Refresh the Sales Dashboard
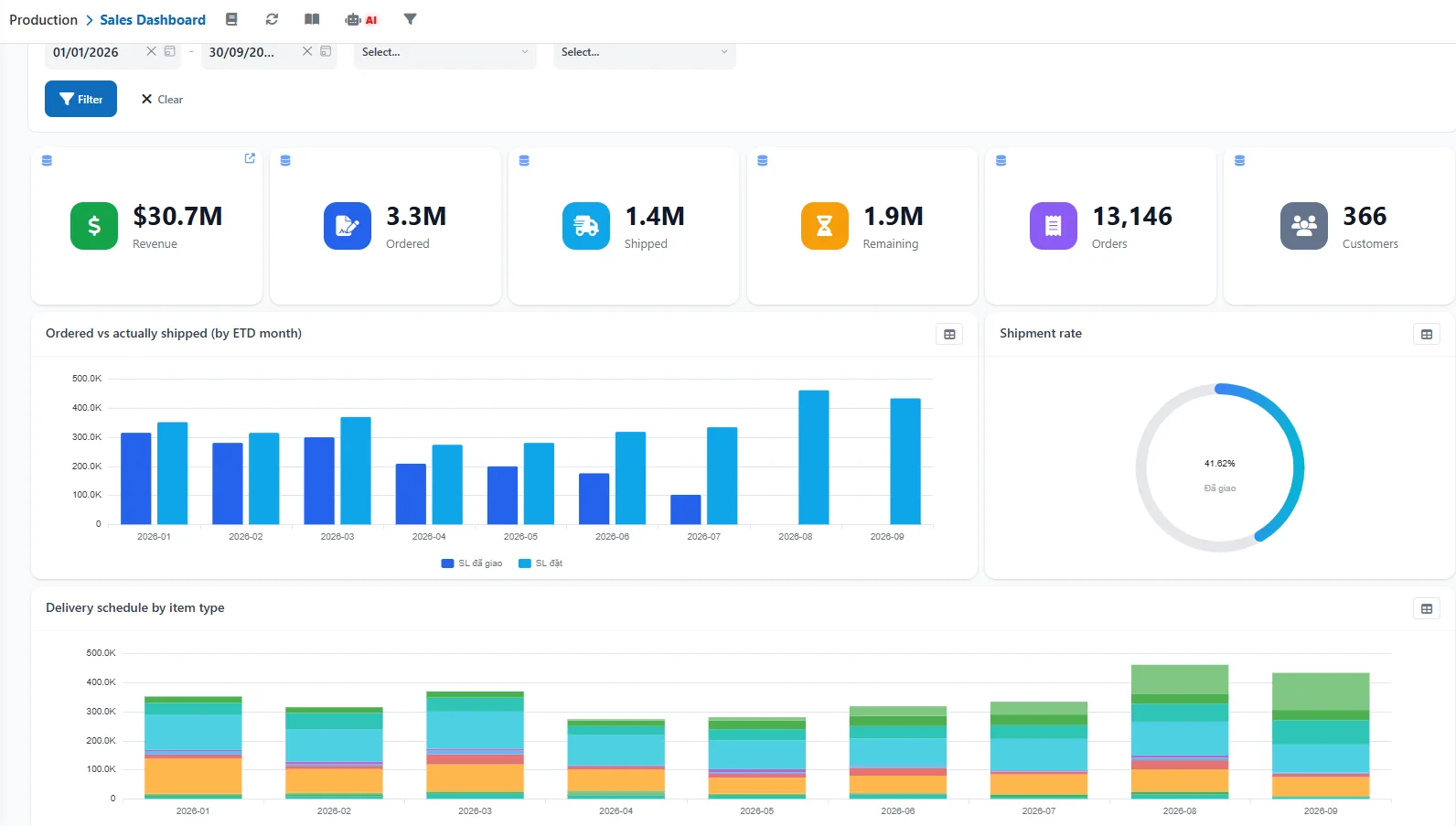This screenshot has height=826, width=1456. coord(272,19)
